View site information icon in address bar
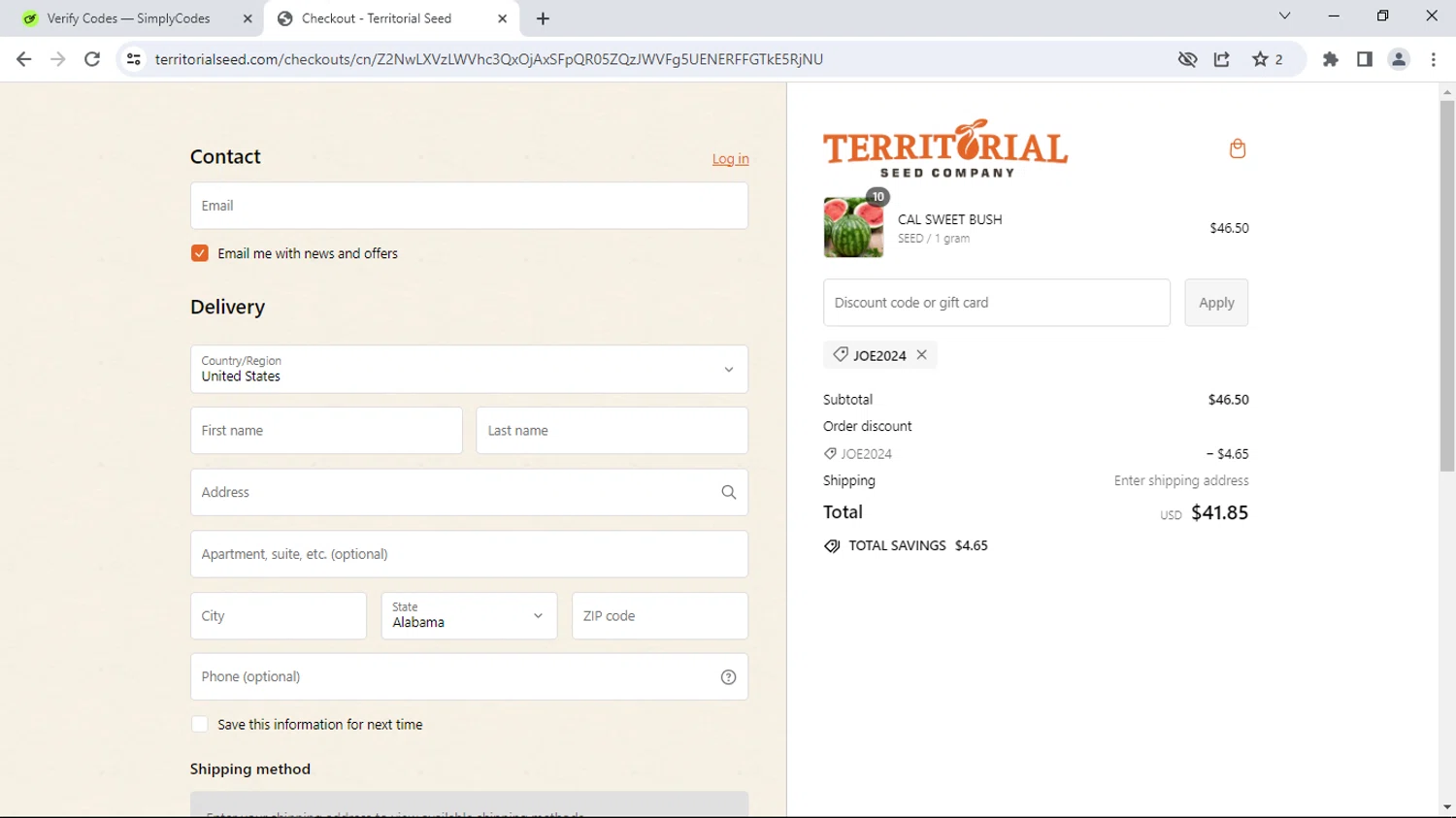Viewport: 1456px width, 818px height. (x=134, y=59)
